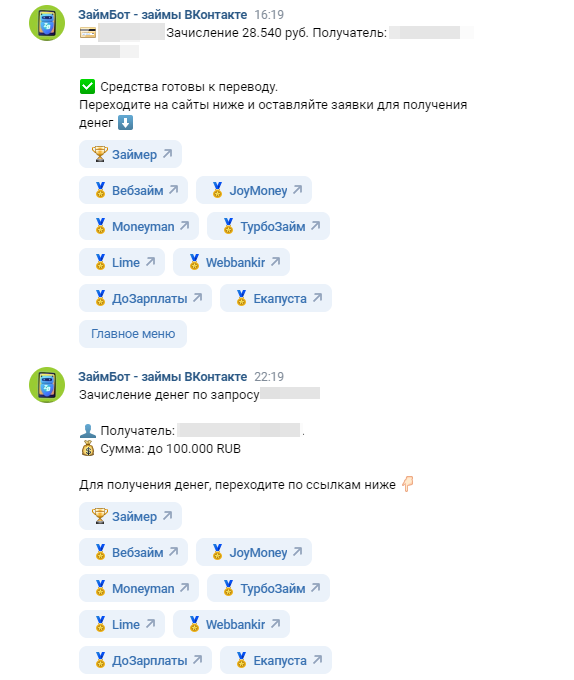Open JoyMoney link in the second message
This screenshot has height=680, width=574.
254,552
